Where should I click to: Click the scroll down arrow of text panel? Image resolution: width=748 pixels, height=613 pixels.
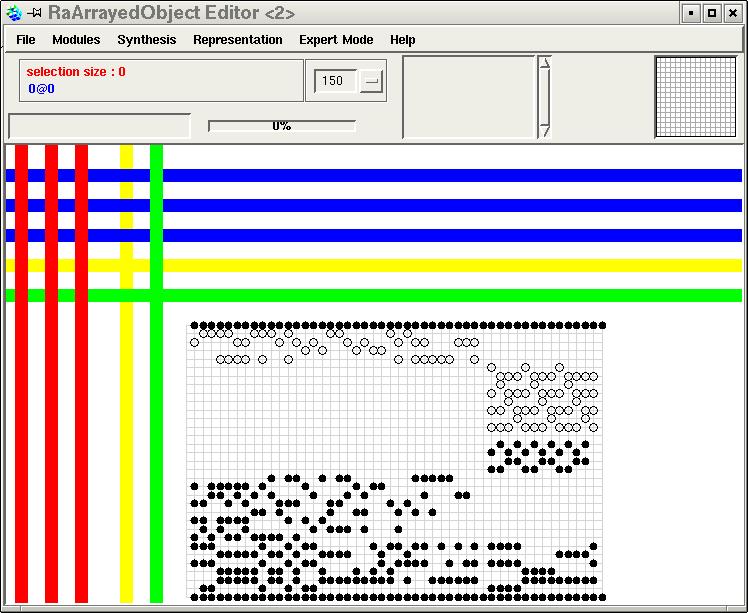[545, 131]
